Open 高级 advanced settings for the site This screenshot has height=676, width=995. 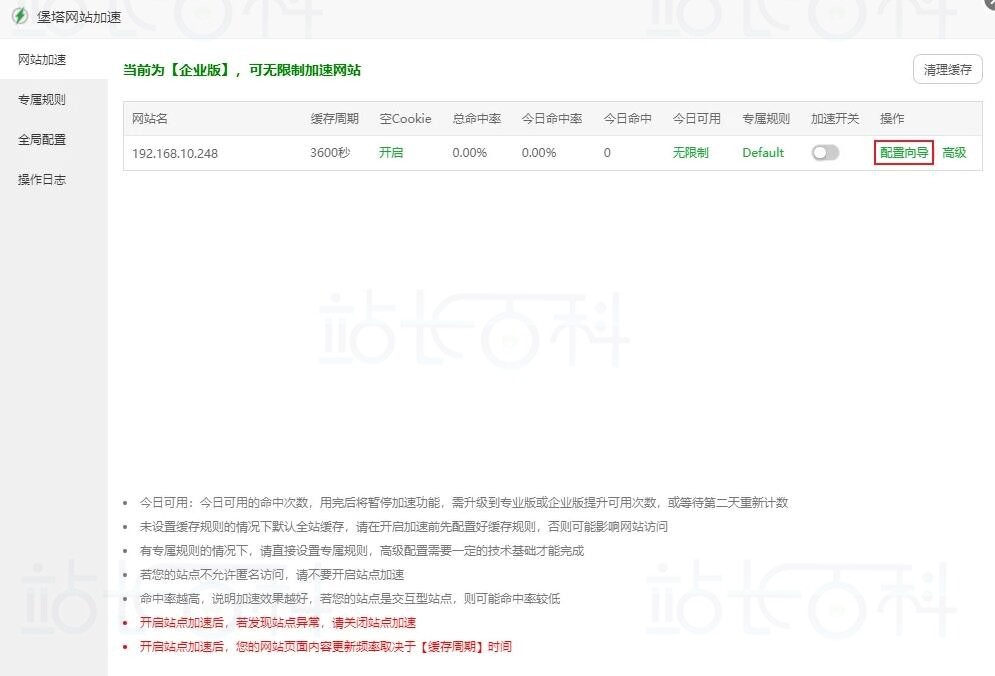(954, 152)
